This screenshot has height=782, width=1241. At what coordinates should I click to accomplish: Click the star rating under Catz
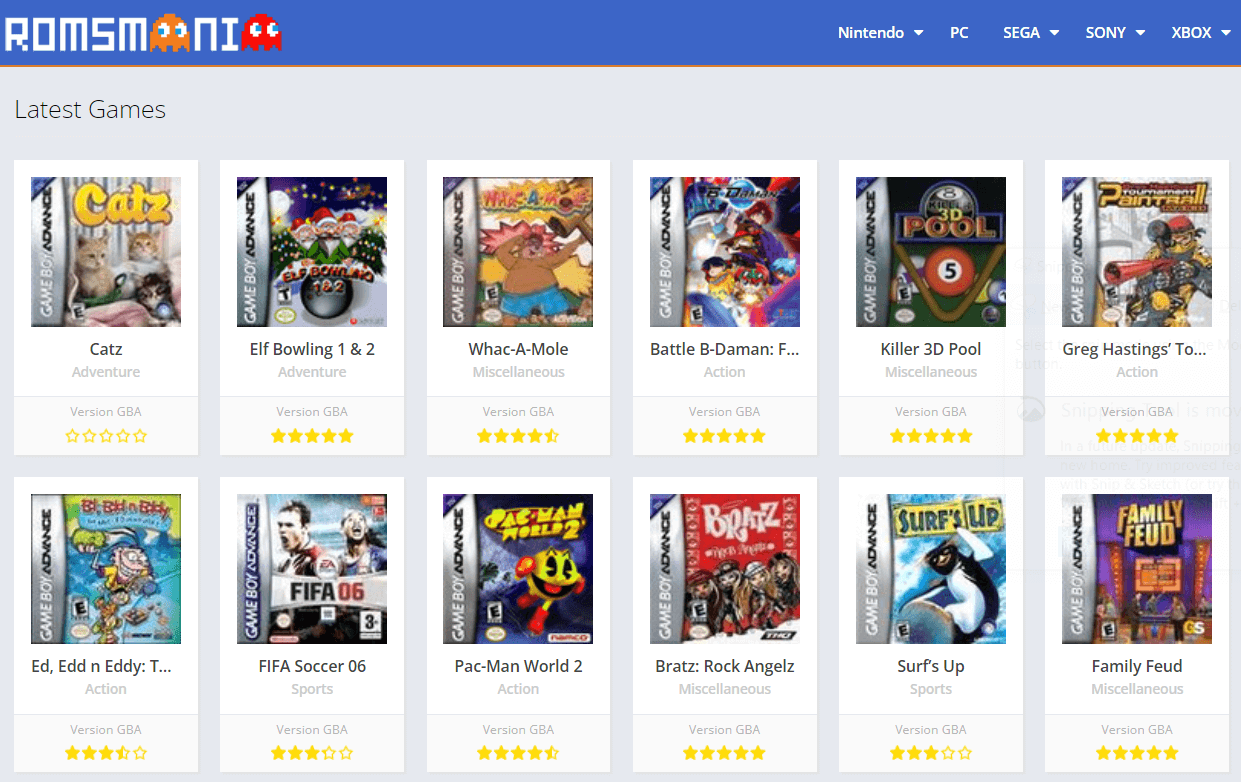point(106,436)
